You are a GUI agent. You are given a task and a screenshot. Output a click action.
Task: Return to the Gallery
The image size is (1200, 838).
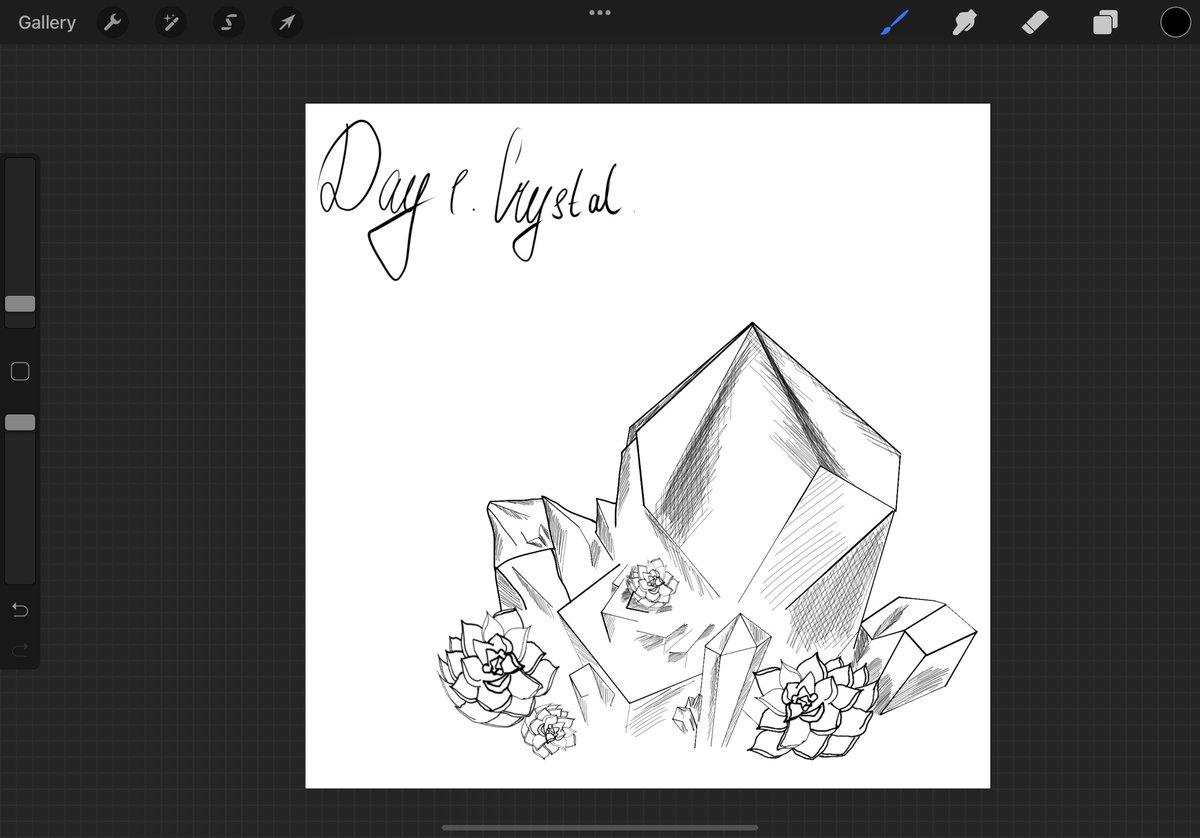47,22
